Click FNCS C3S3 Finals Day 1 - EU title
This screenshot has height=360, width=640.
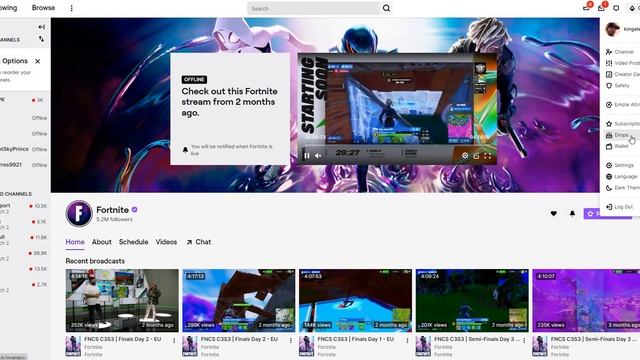click(x=356, y=339)
